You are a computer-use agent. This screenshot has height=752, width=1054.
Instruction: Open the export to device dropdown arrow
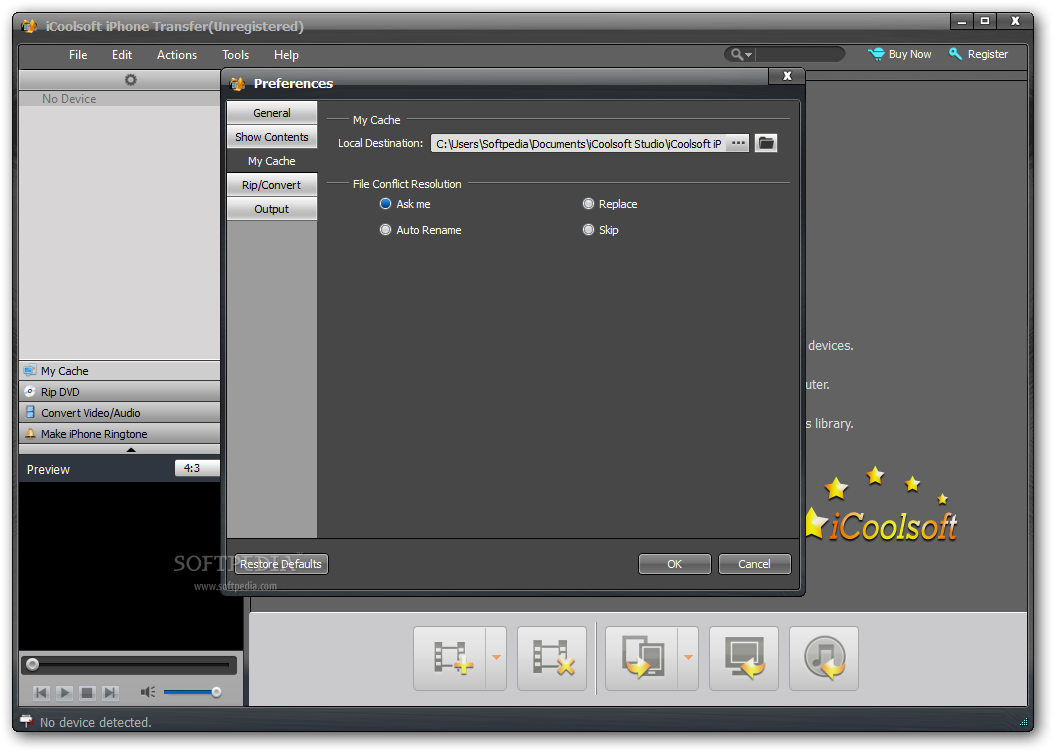click(x=688, y=658)
